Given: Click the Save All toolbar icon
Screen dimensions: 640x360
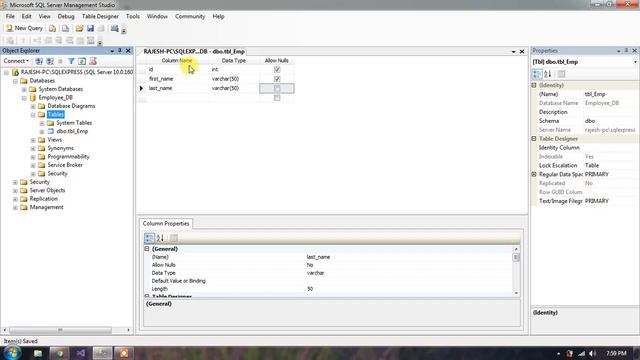Looking at the screenshot, I should [x=101, y=29].
